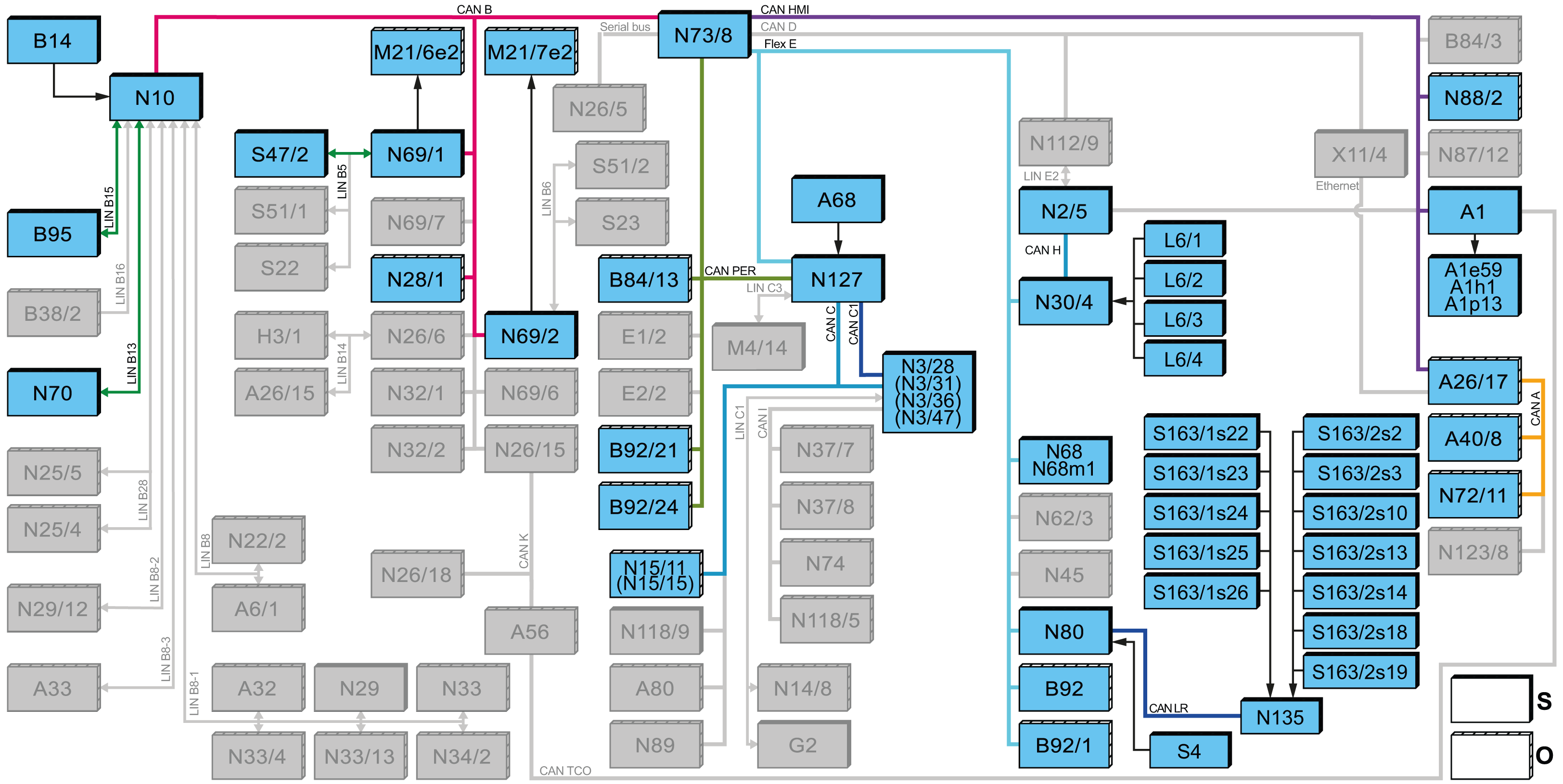Select the N10 module block
The width and height of the screenshot is (1563, 784).
[155, 97]
